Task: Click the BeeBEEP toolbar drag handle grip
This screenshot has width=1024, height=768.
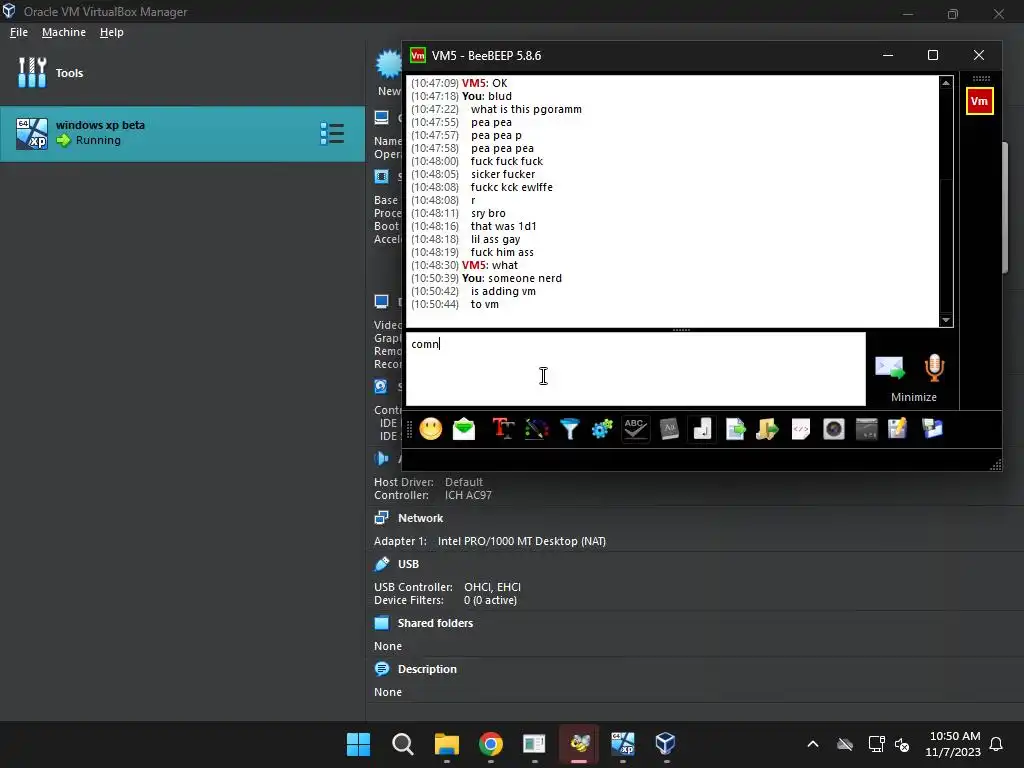Action: click(x=409, y=429)
